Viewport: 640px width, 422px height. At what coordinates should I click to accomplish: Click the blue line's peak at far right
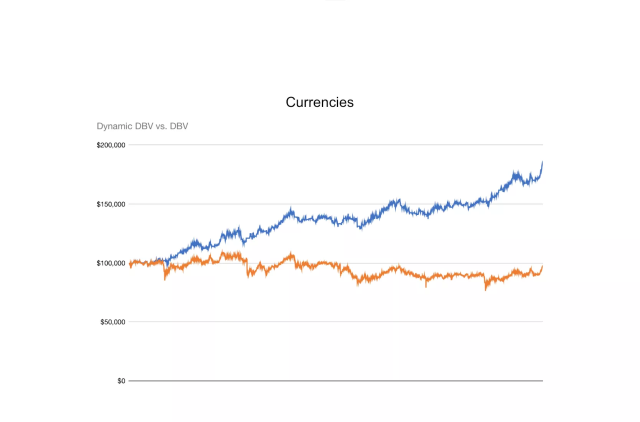tap(542, 162)
